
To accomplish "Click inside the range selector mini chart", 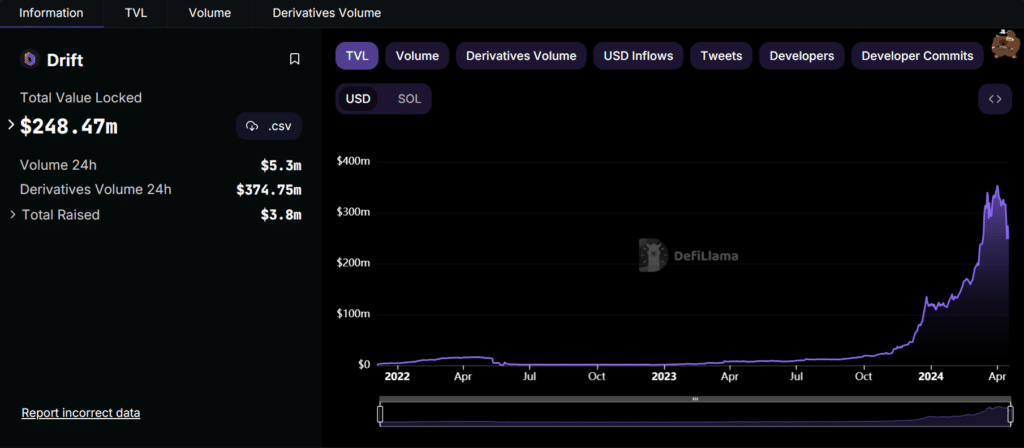I will tap(695, 414).
